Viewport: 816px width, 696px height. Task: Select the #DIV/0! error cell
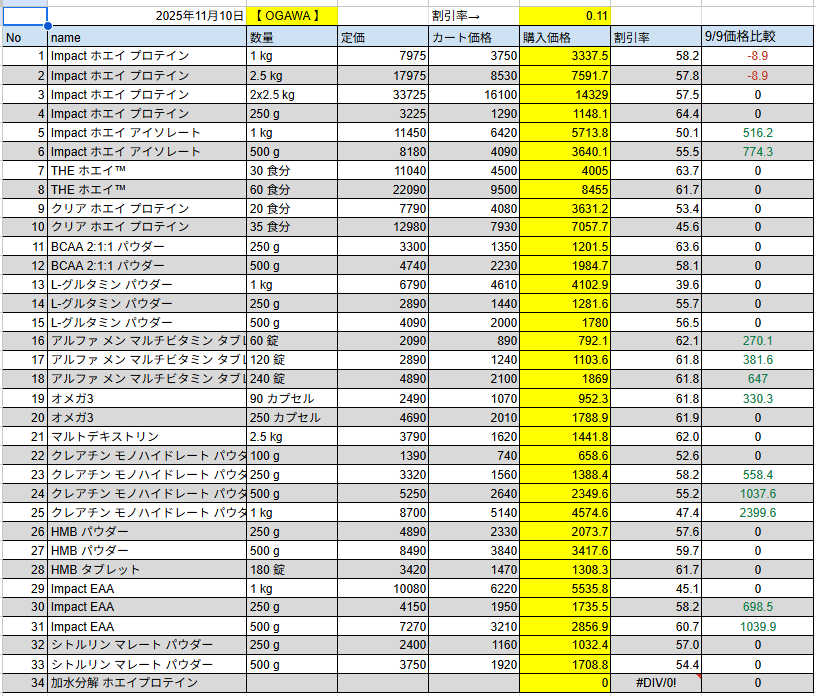tap(656, 683)
